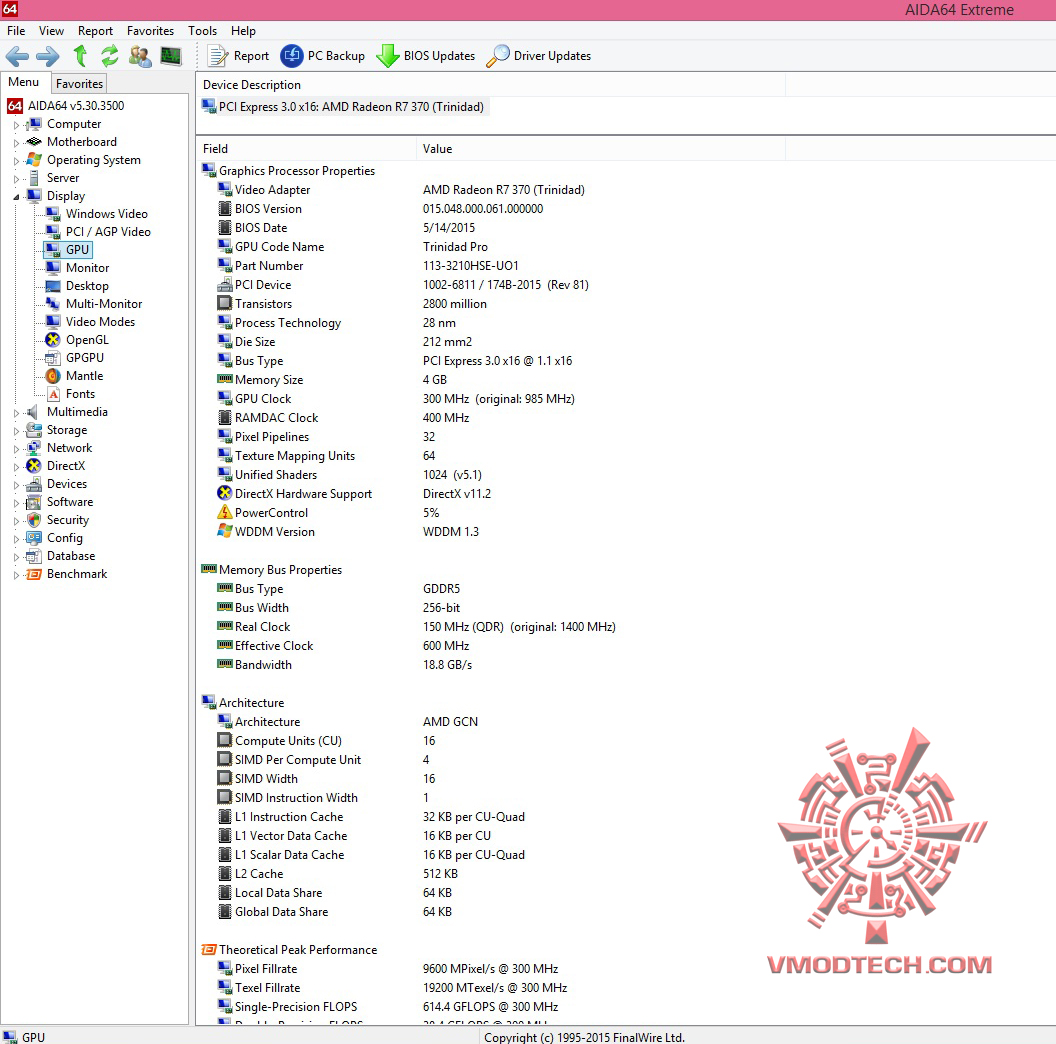Click the PowerControl warning icon

(x=225, y=513)
